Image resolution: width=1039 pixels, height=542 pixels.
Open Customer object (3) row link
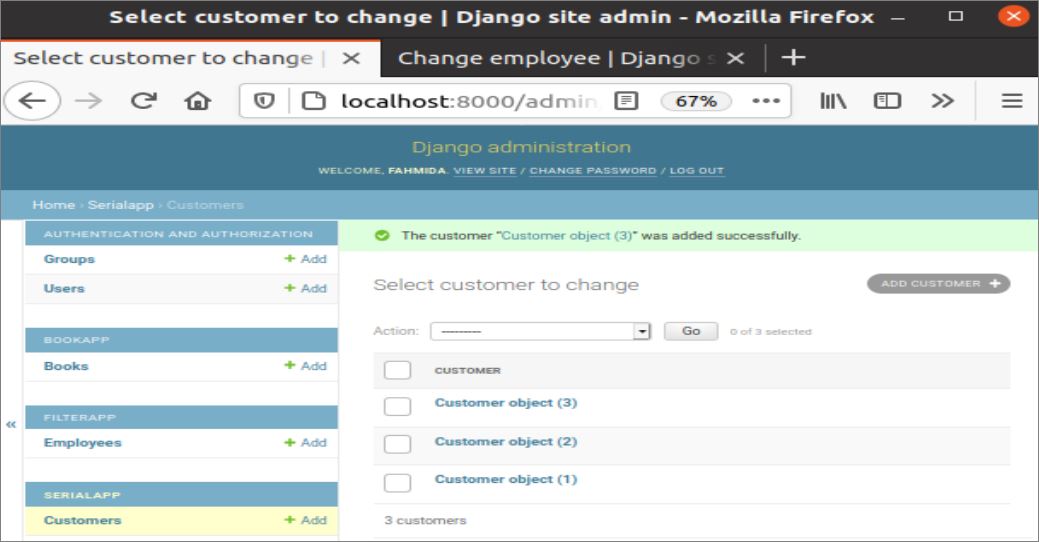(506, 403)
